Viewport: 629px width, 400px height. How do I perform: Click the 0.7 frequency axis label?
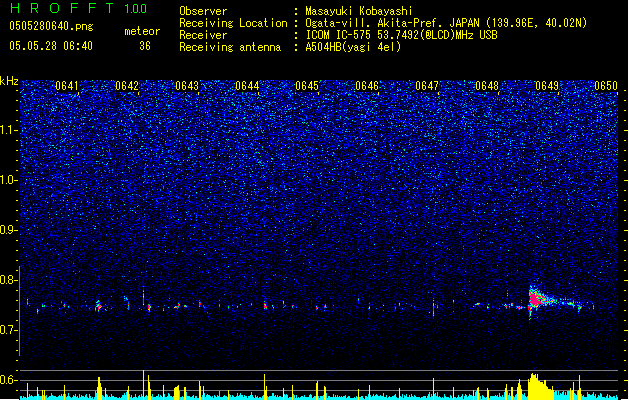tap(9, 330)
